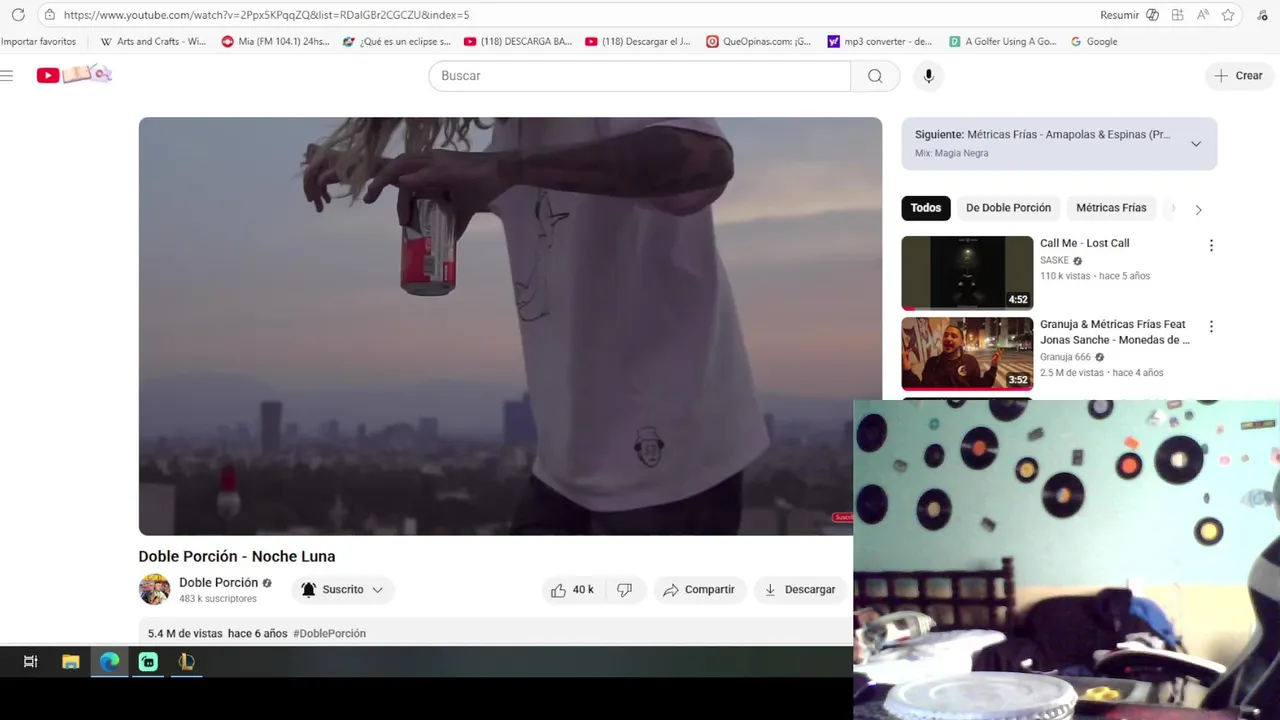The height and width of the screenshot is (720, 1280).
Task: Click the Descargar button
Action: pos(800,590)
